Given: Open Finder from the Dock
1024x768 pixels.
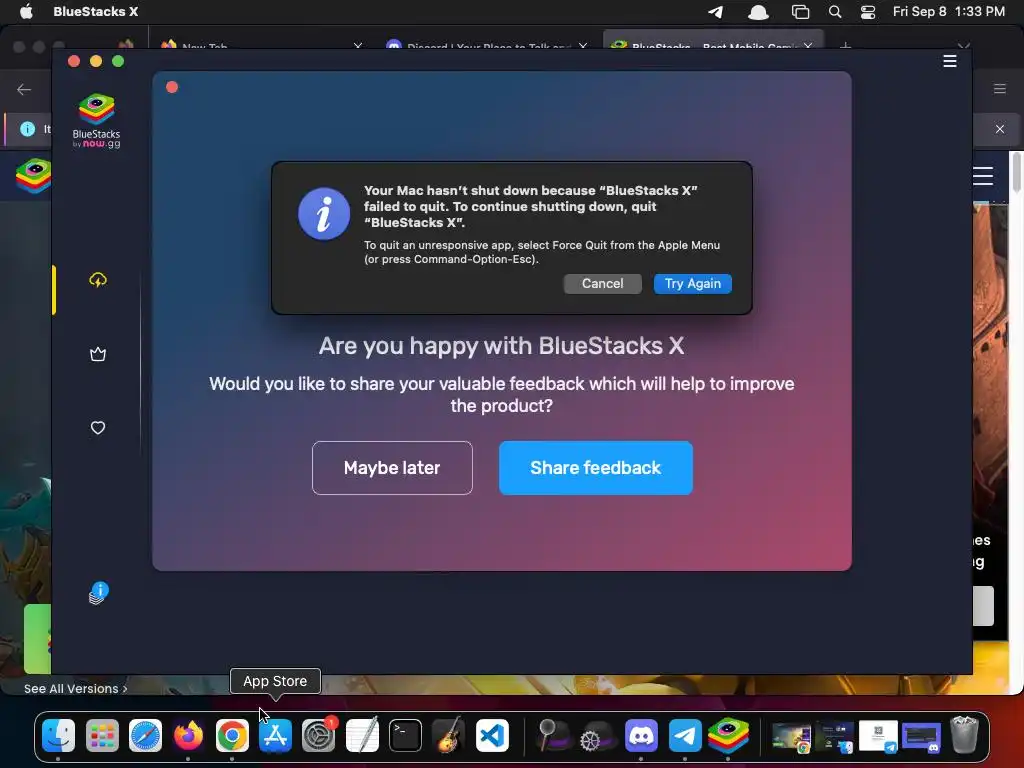Looking at the screenshot, I should [58, 735].
